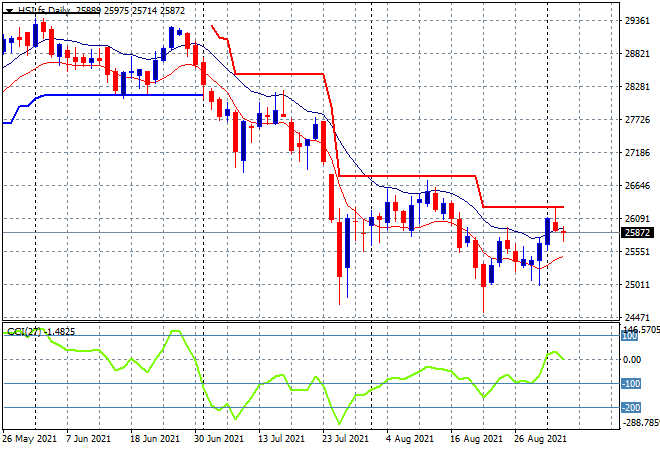
Task: Click the CCI minimum value -288.785 label
Action: 641,422
